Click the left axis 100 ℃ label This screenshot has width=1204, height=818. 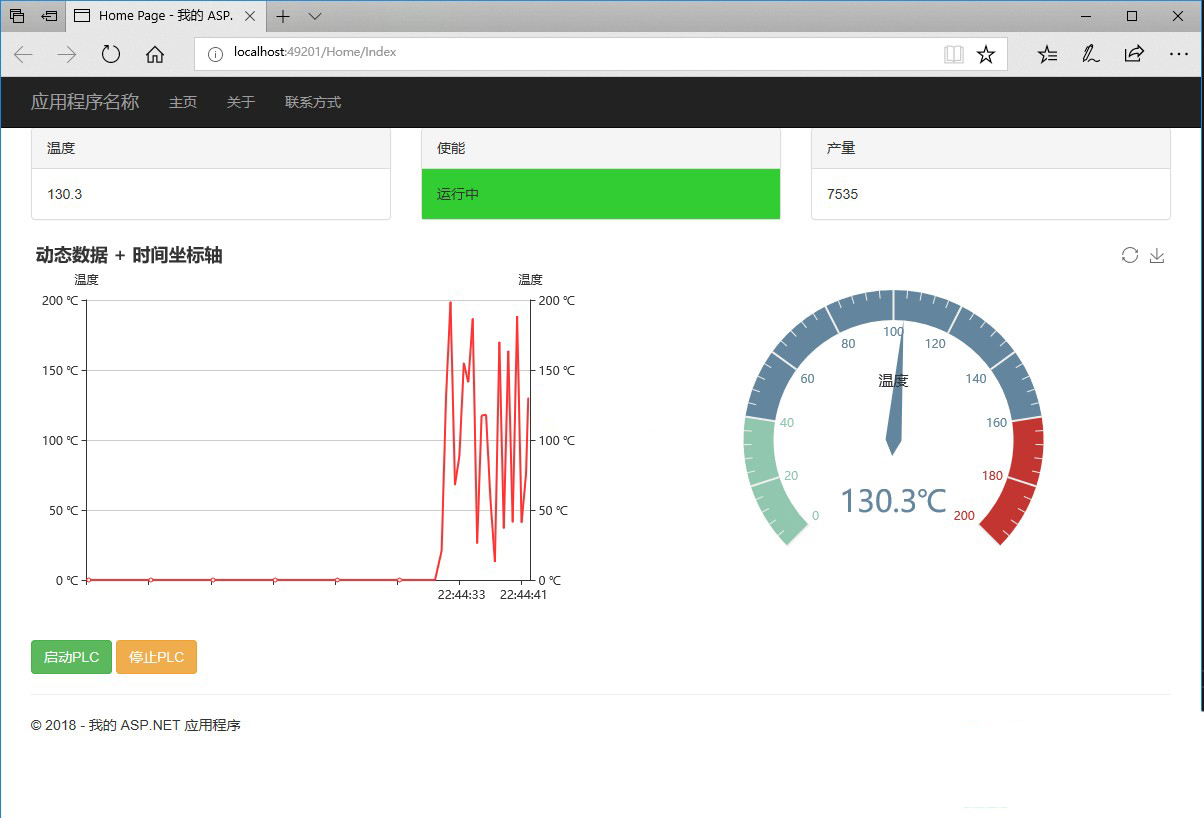pyautogui.click(x=59, y=440)
